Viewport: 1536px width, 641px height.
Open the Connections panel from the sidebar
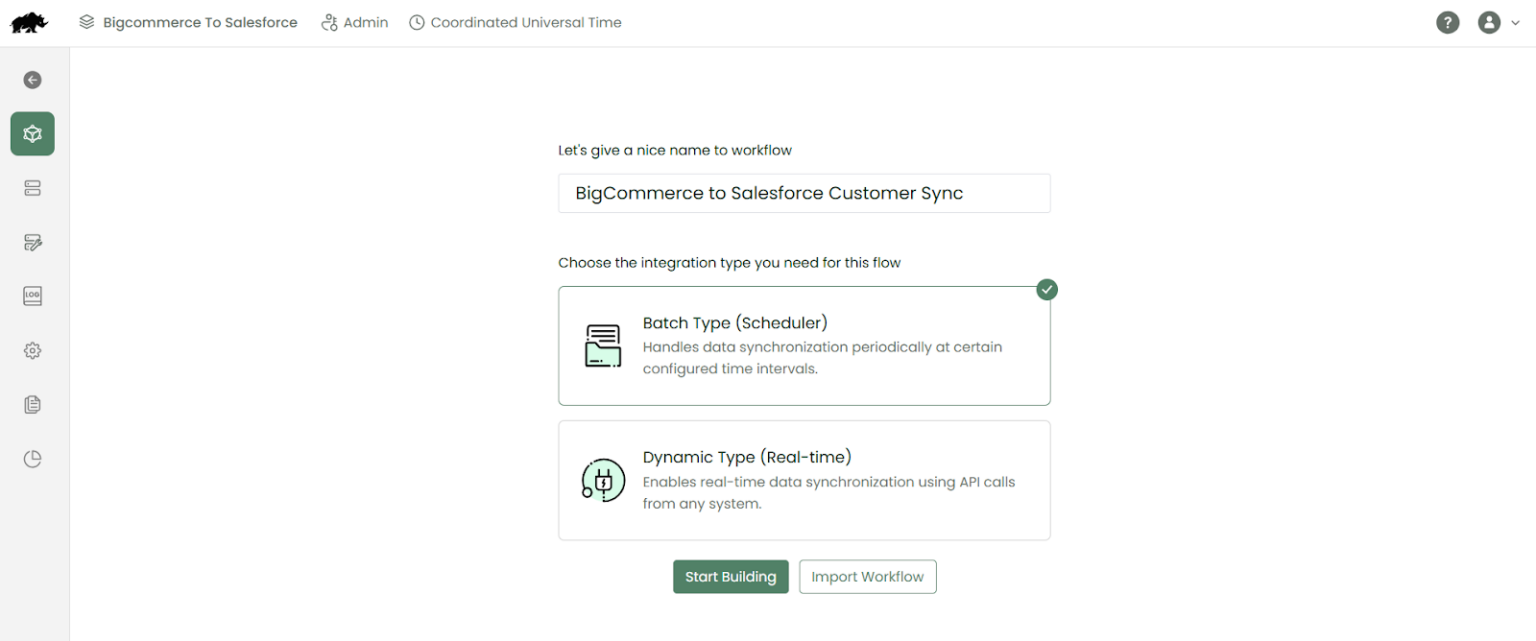[x=32, y=188]
